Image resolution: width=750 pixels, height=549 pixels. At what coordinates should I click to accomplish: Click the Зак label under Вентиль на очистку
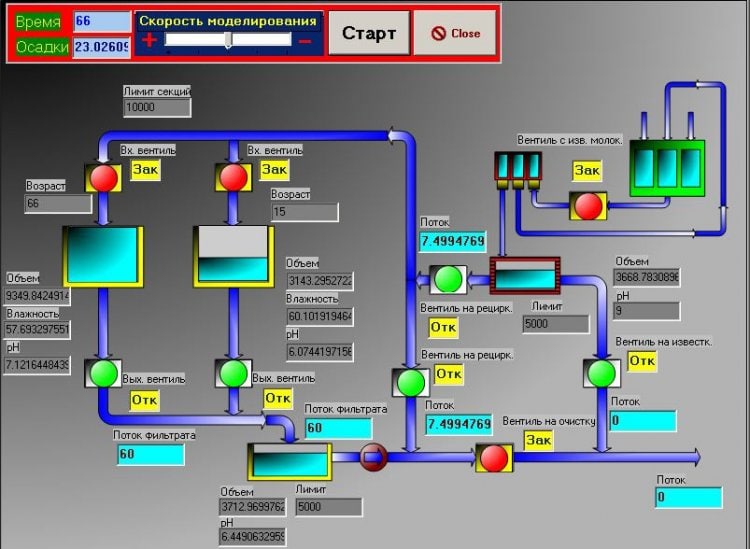[x=538, y=440]
